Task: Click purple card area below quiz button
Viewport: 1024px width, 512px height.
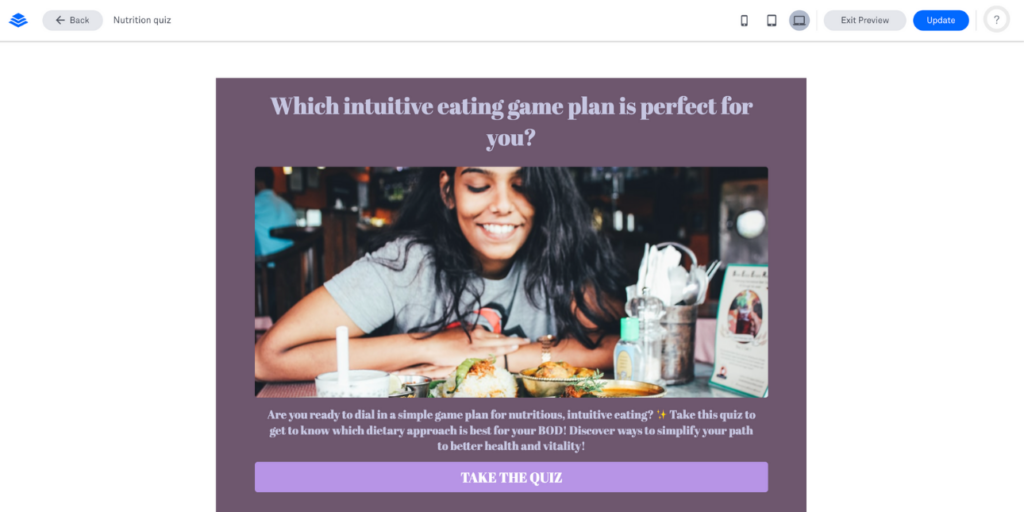Action: click(x=511, y=503)
